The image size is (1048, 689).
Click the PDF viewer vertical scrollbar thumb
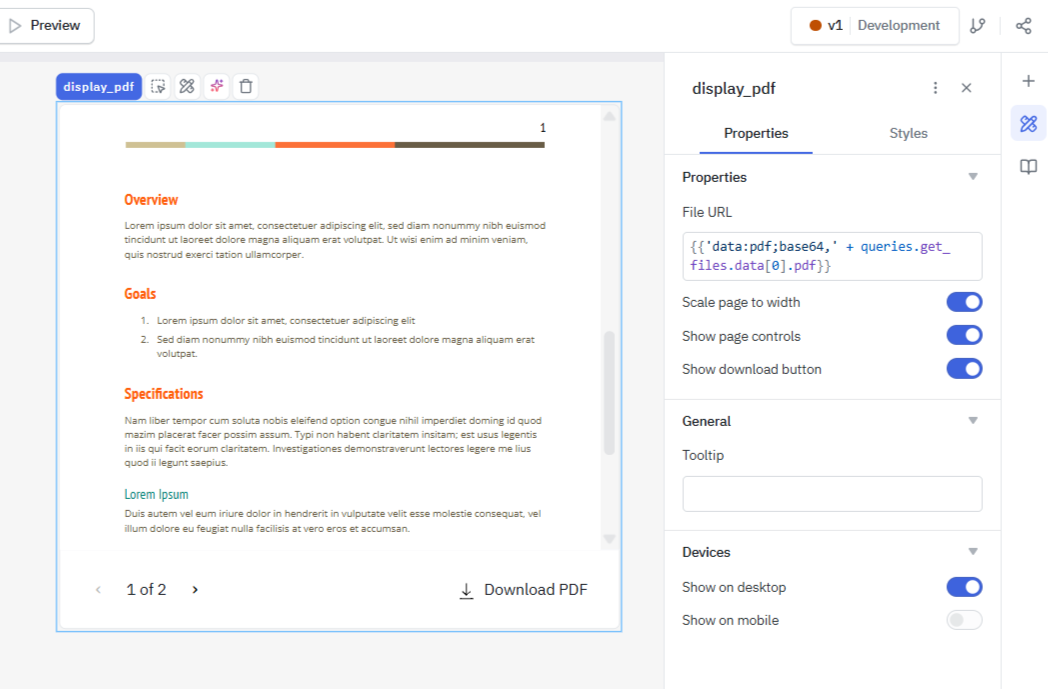[x=609, y=392]
